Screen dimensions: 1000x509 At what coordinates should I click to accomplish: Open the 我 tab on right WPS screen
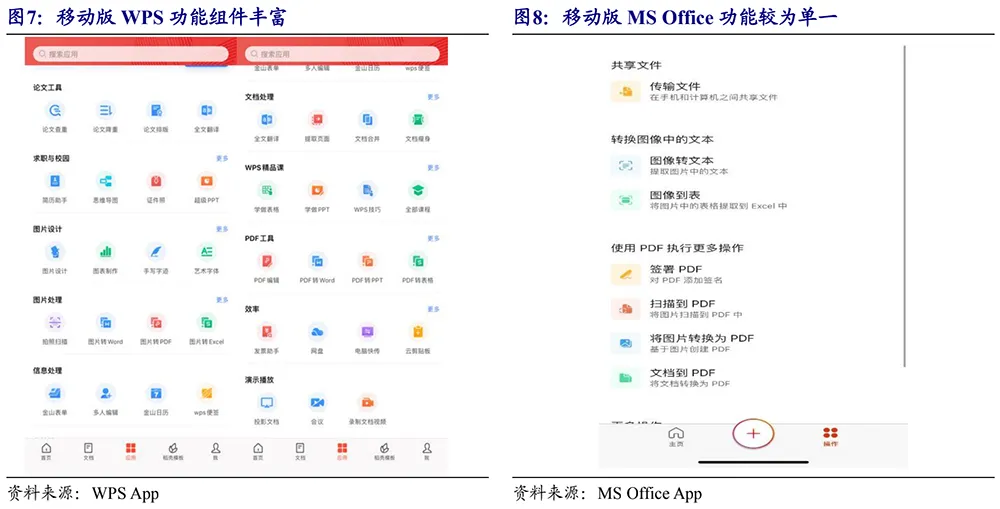click(x=427, y=452)
